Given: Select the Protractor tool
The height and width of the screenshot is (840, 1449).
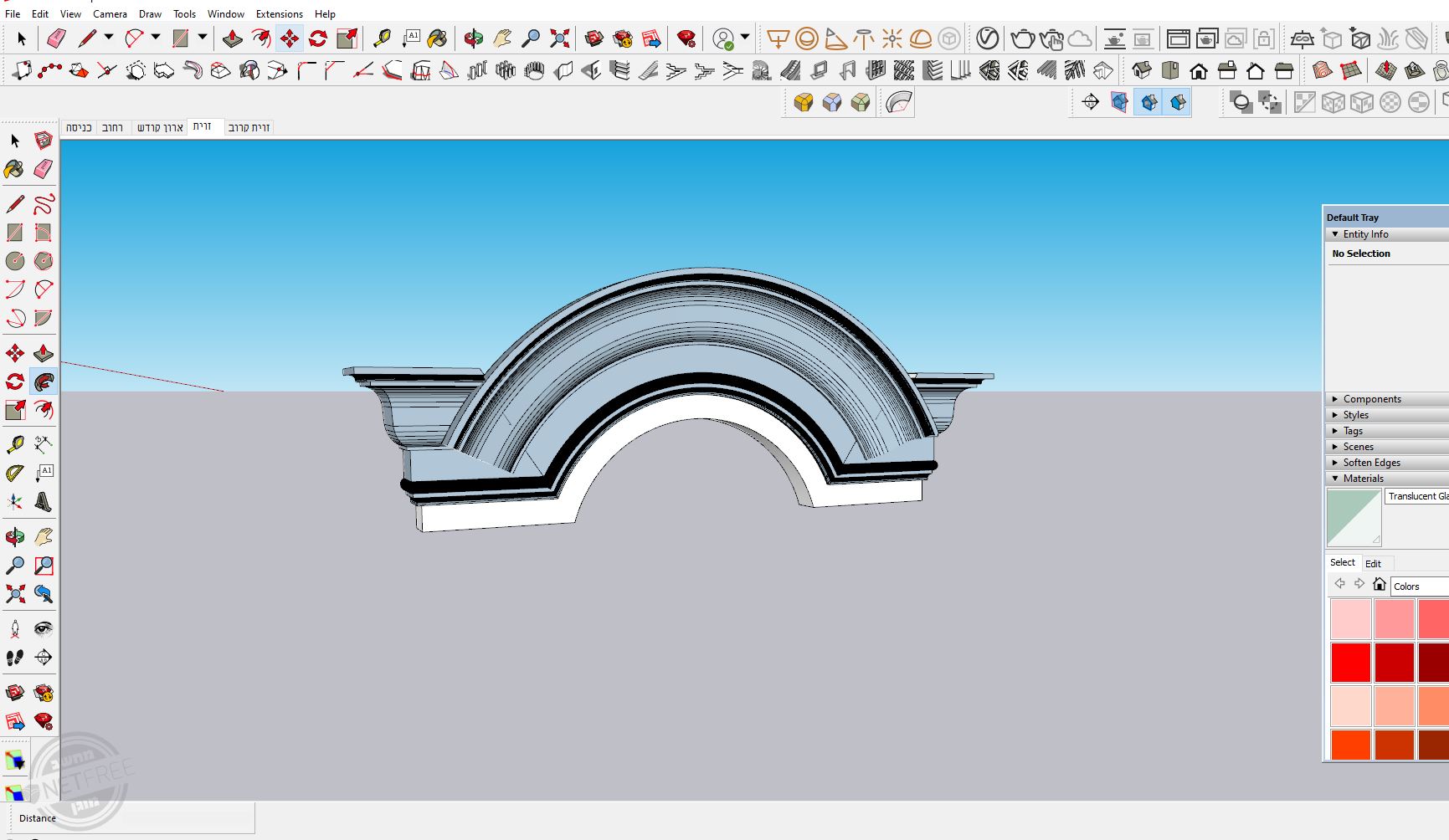Looking at the screenshot, I should point(15,474).
